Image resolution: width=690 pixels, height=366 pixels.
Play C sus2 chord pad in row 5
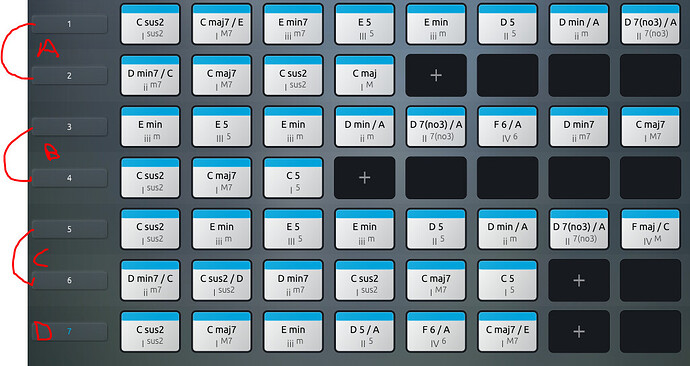click(x=150, y=229)
